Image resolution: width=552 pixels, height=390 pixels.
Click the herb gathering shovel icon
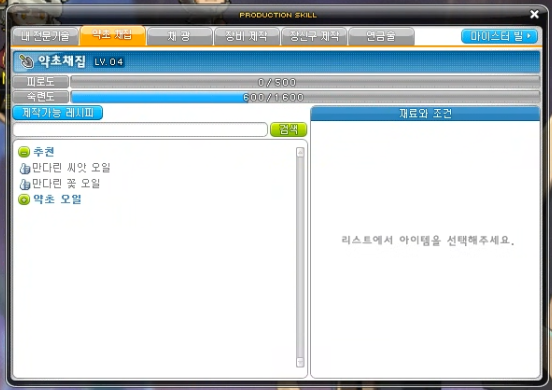pyautogui.click(x=26, y=62)
